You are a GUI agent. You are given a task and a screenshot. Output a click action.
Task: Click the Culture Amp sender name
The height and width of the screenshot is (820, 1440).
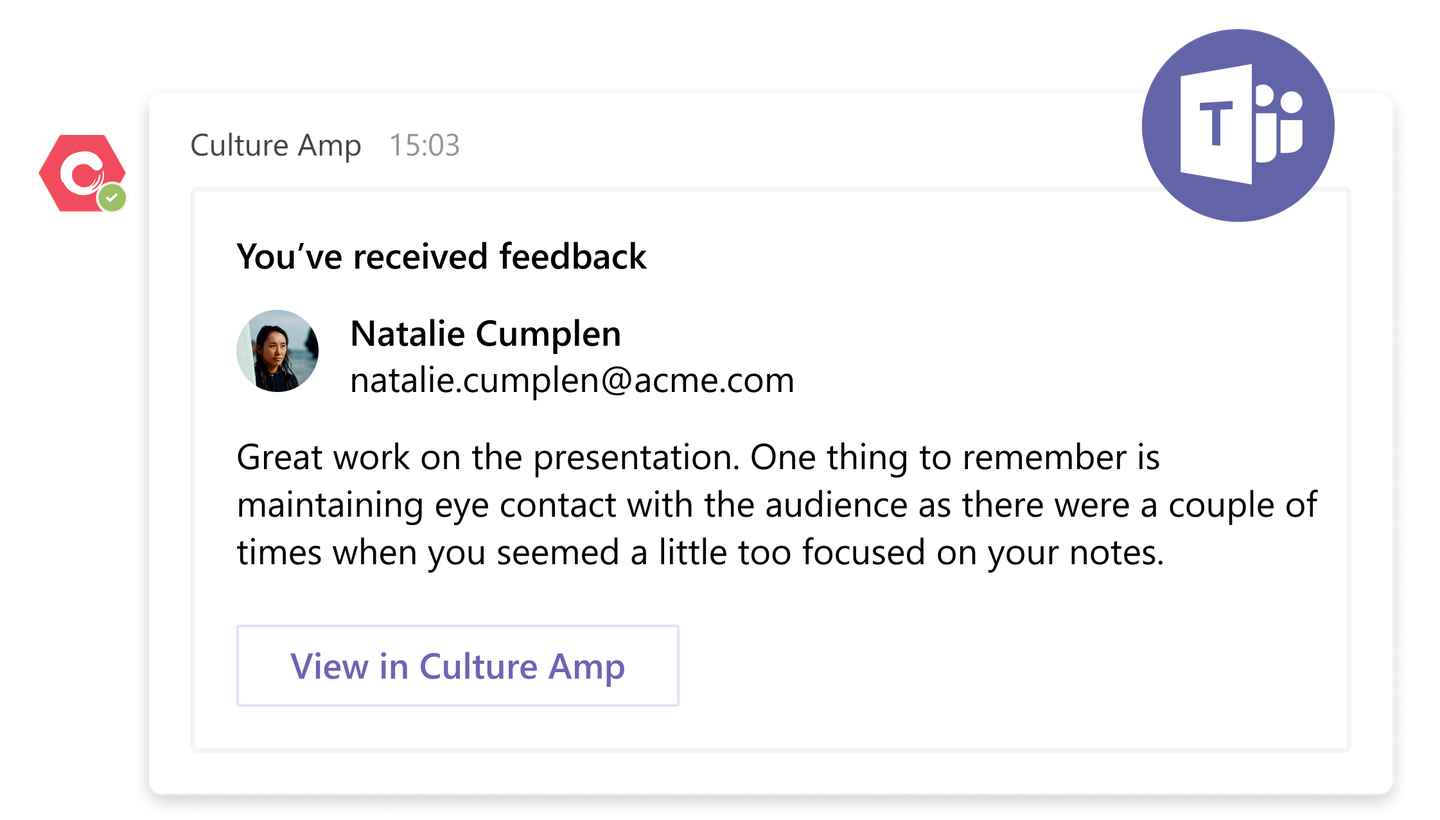tap(276, 146)
